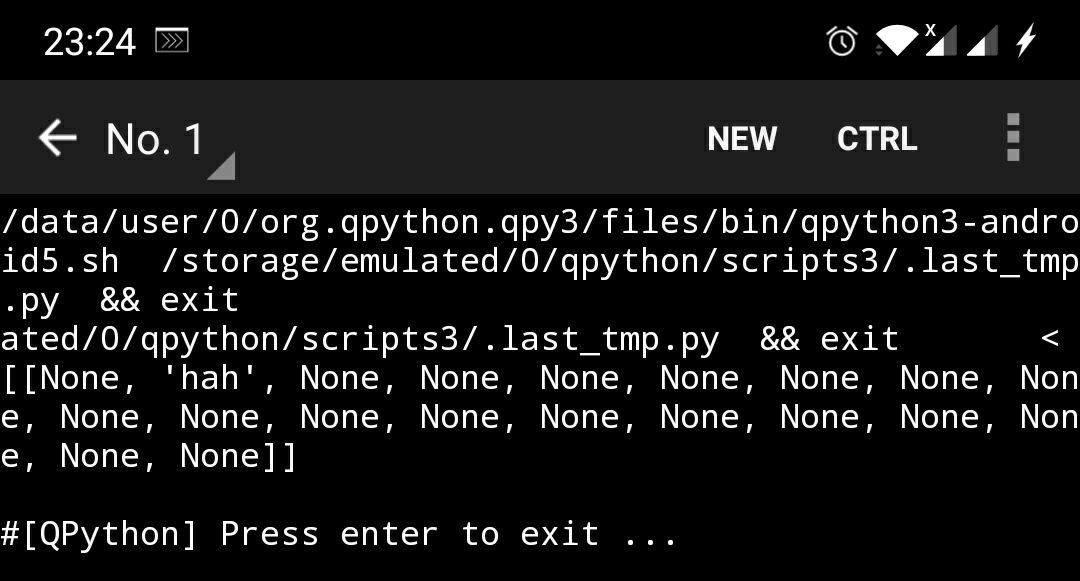
Task: Click the closing "None]]" output text
Action: tap(238, 456)
